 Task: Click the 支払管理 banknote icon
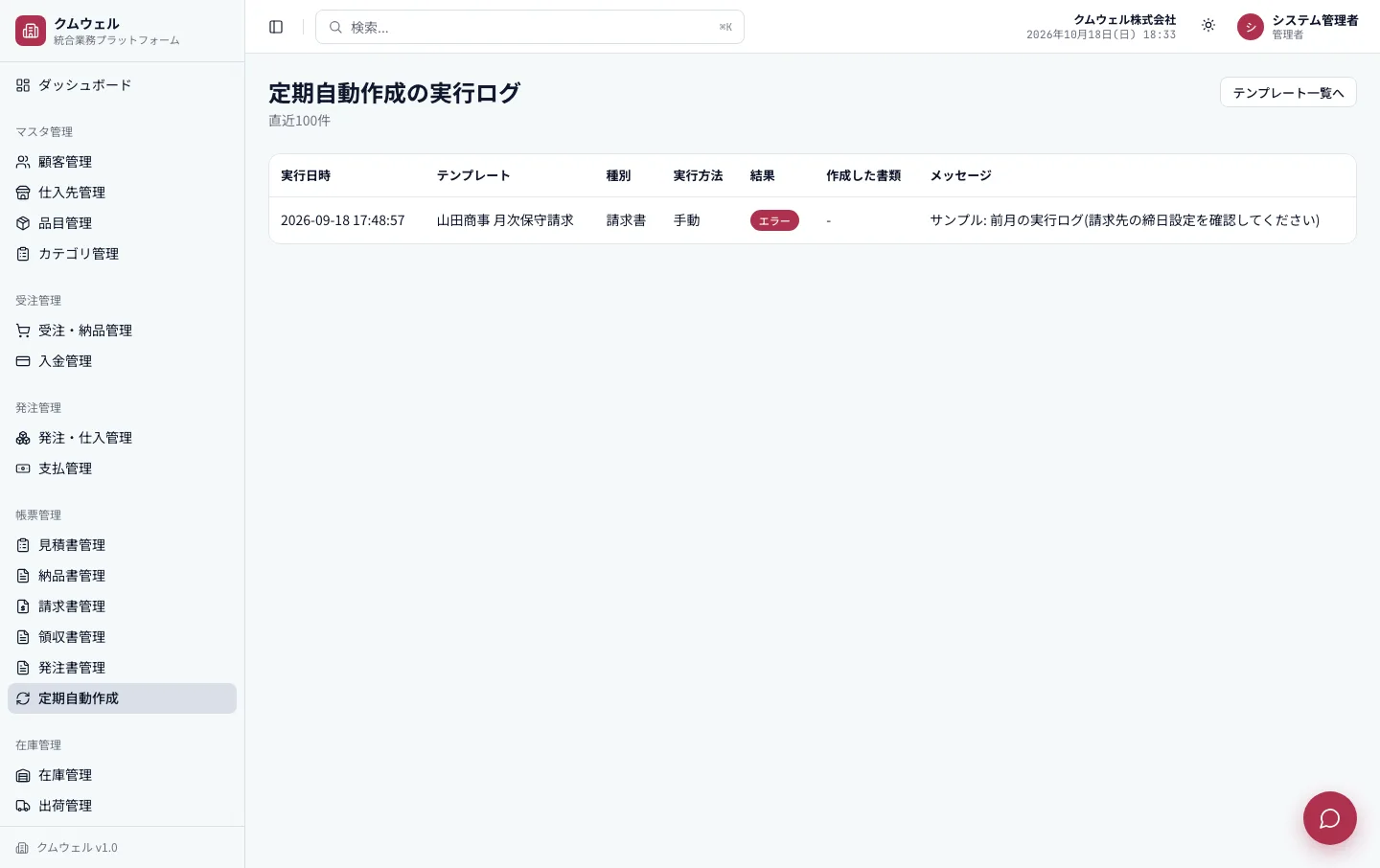(23, 468)
